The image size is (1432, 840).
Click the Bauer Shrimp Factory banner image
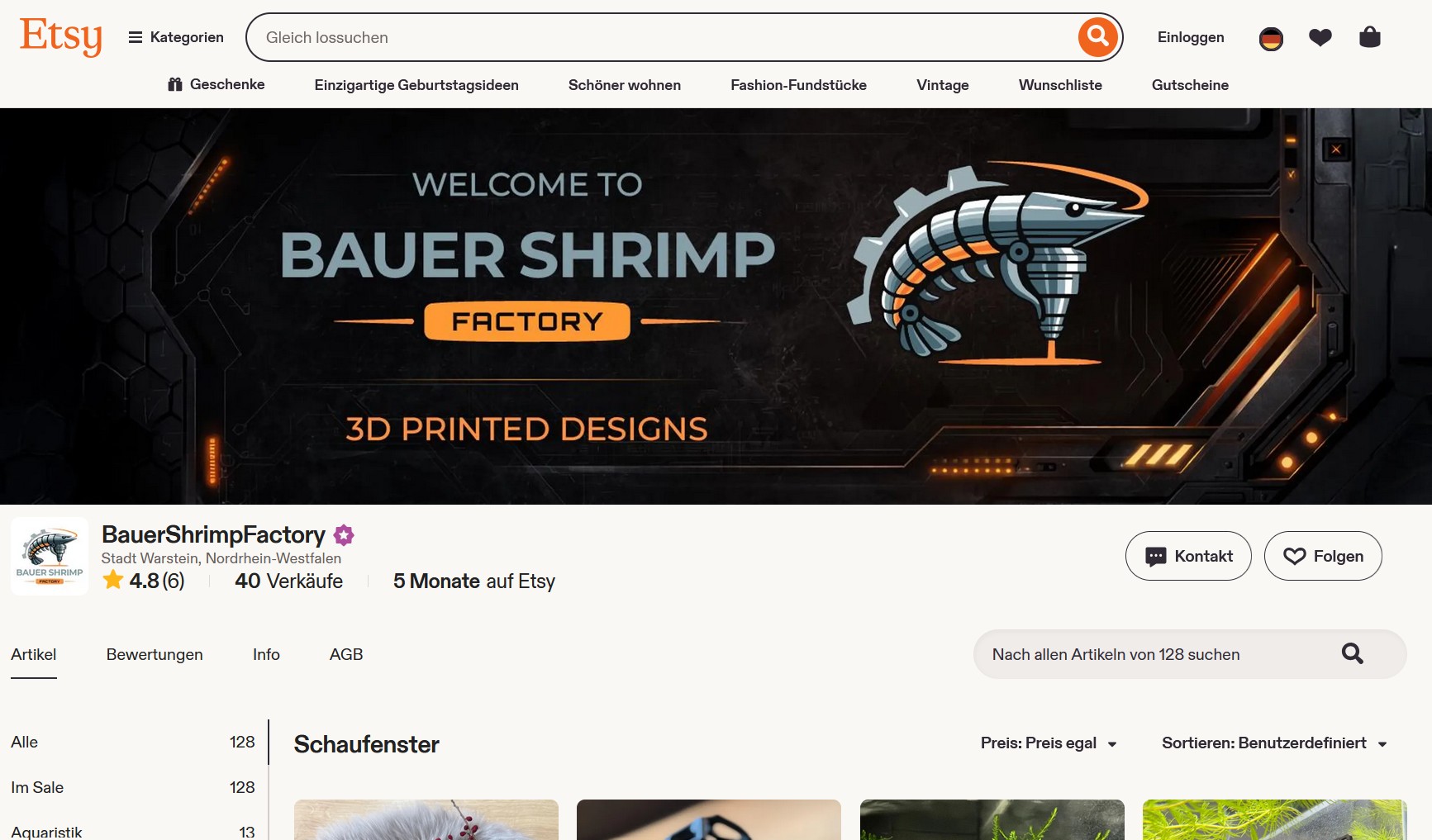(716, 306)
